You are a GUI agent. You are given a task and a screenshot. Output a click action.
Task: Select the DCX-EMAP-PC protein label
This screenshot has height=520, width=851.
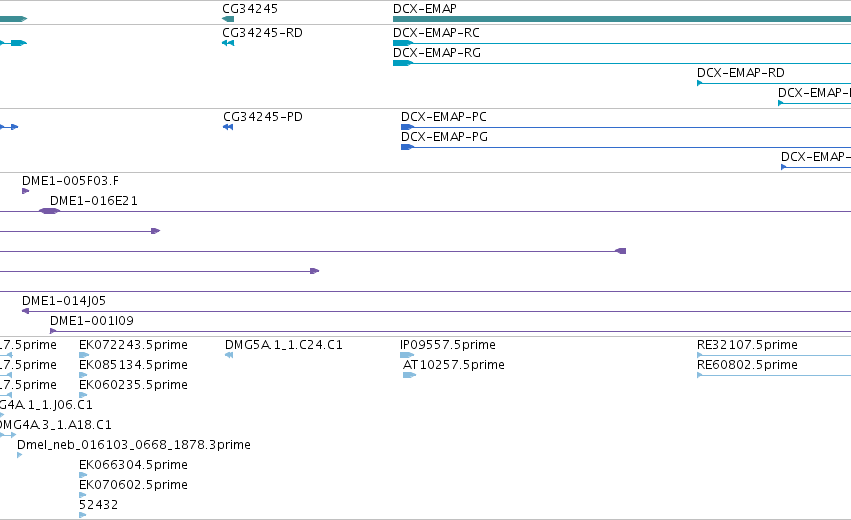tap(443, 117)
